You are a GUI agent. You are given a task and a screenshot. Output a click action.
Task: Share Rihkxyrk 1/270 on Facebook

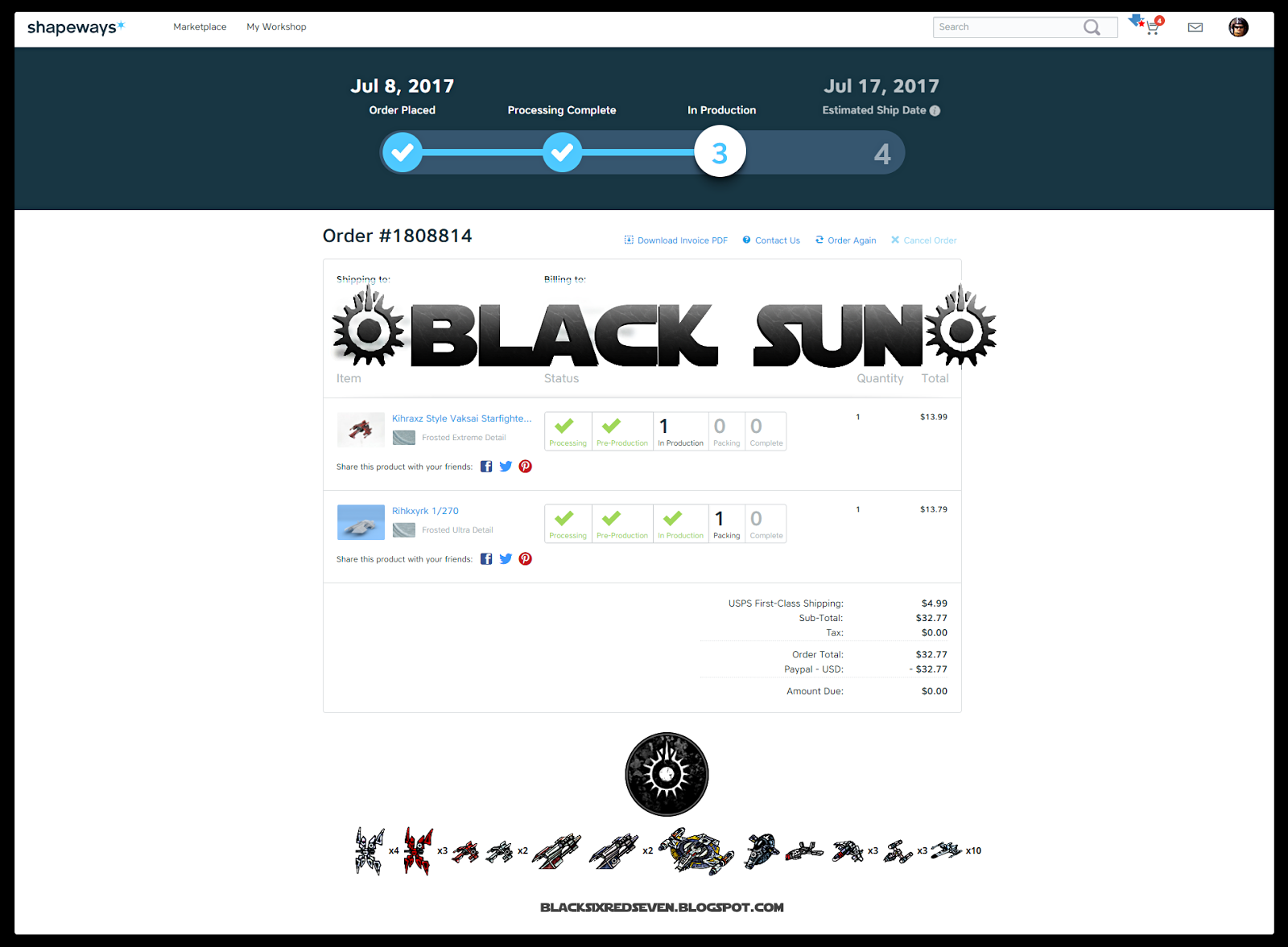coord(486,559)
